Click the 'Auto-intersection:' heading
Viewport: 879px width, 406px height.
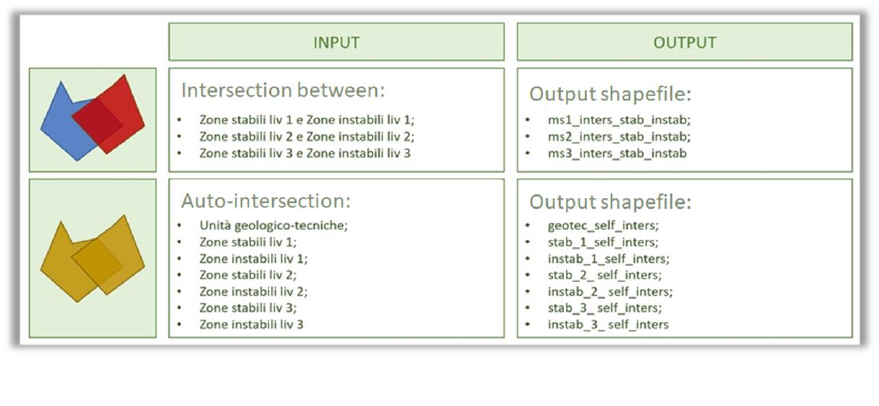261,201
